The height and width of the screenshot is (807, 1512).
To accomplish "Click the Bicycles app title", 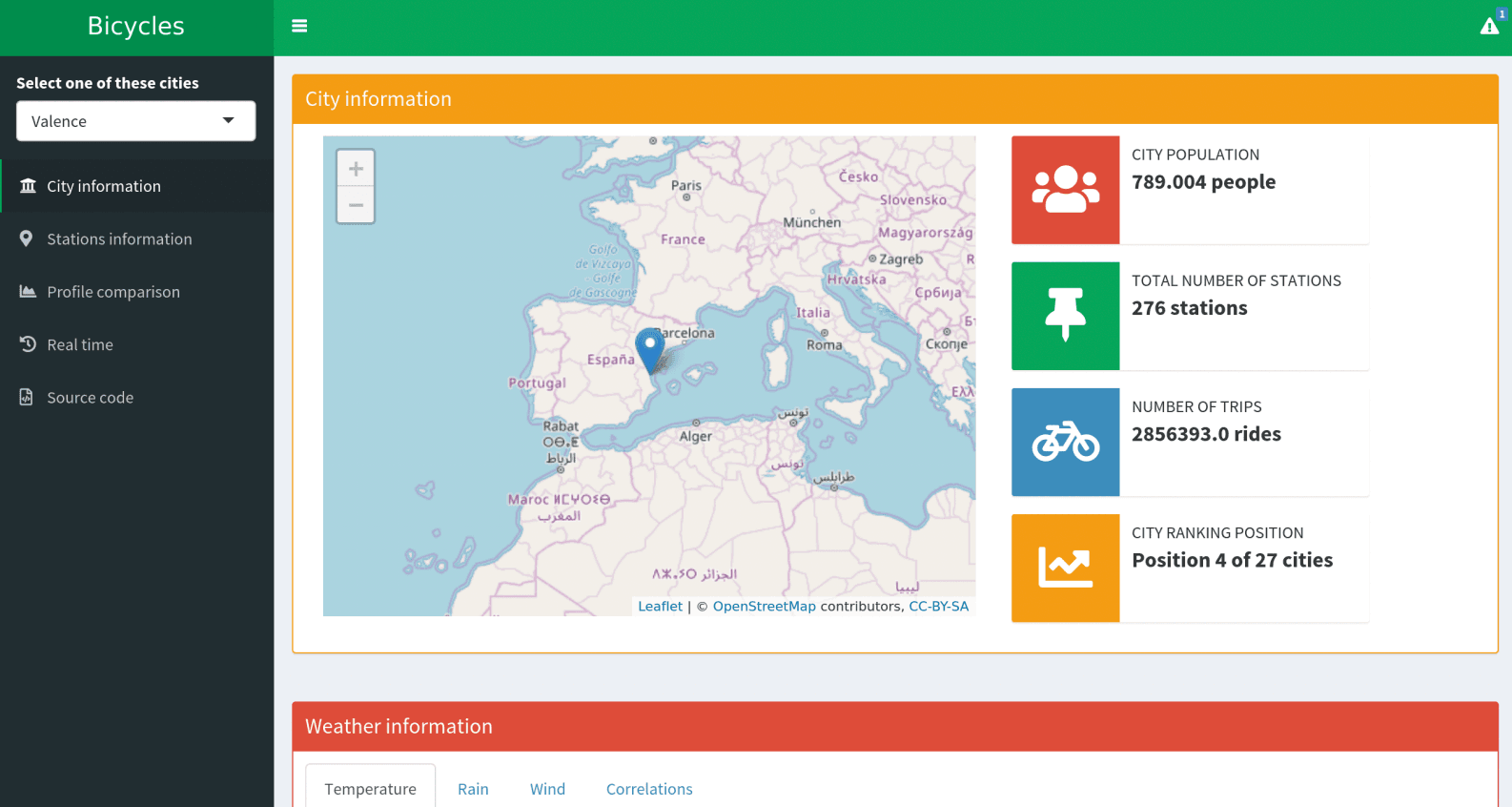I will point(136,27).
